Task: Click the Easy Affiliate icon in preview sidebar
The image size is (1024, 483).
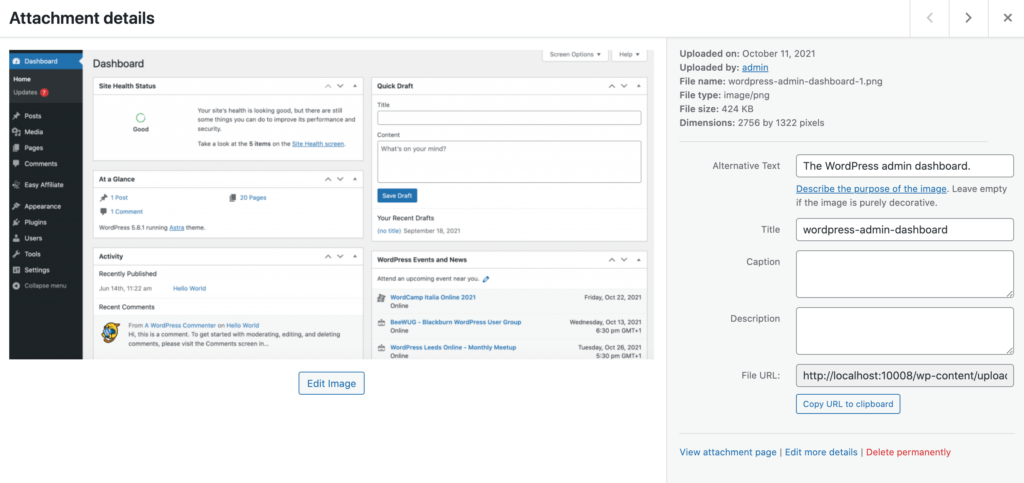Action: pos(16,185)
